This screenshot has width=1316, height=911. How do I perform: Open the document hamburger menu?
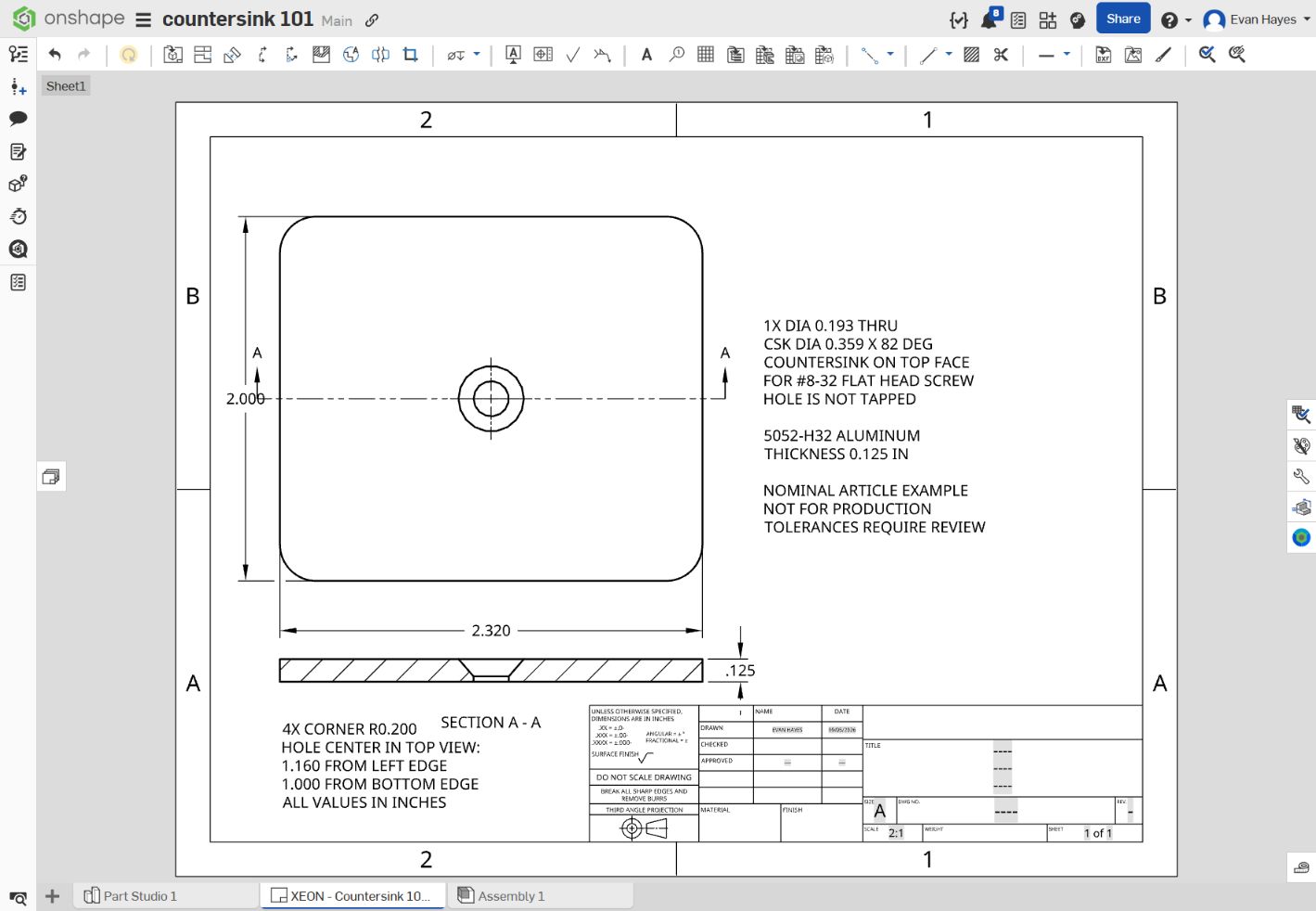point(143,19)
